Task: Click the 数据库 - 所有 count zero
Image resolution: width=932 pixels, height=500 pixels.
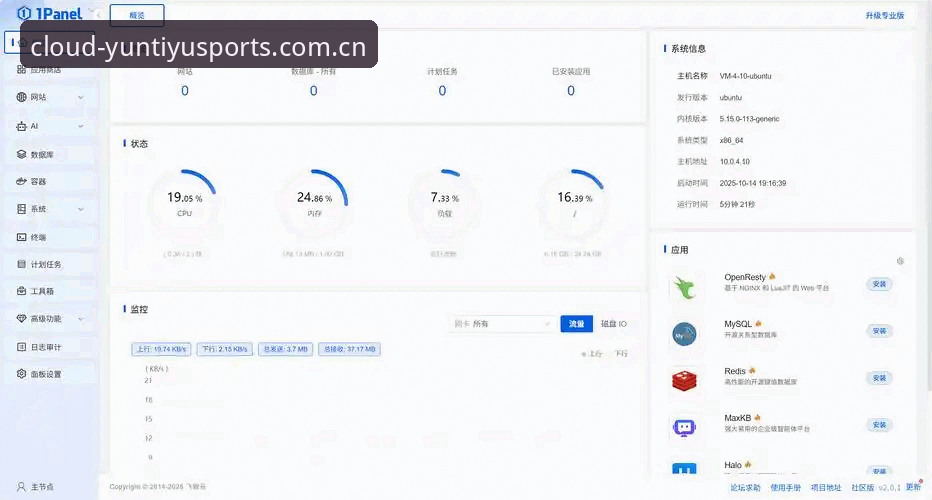Action: [x=314, y=91]
